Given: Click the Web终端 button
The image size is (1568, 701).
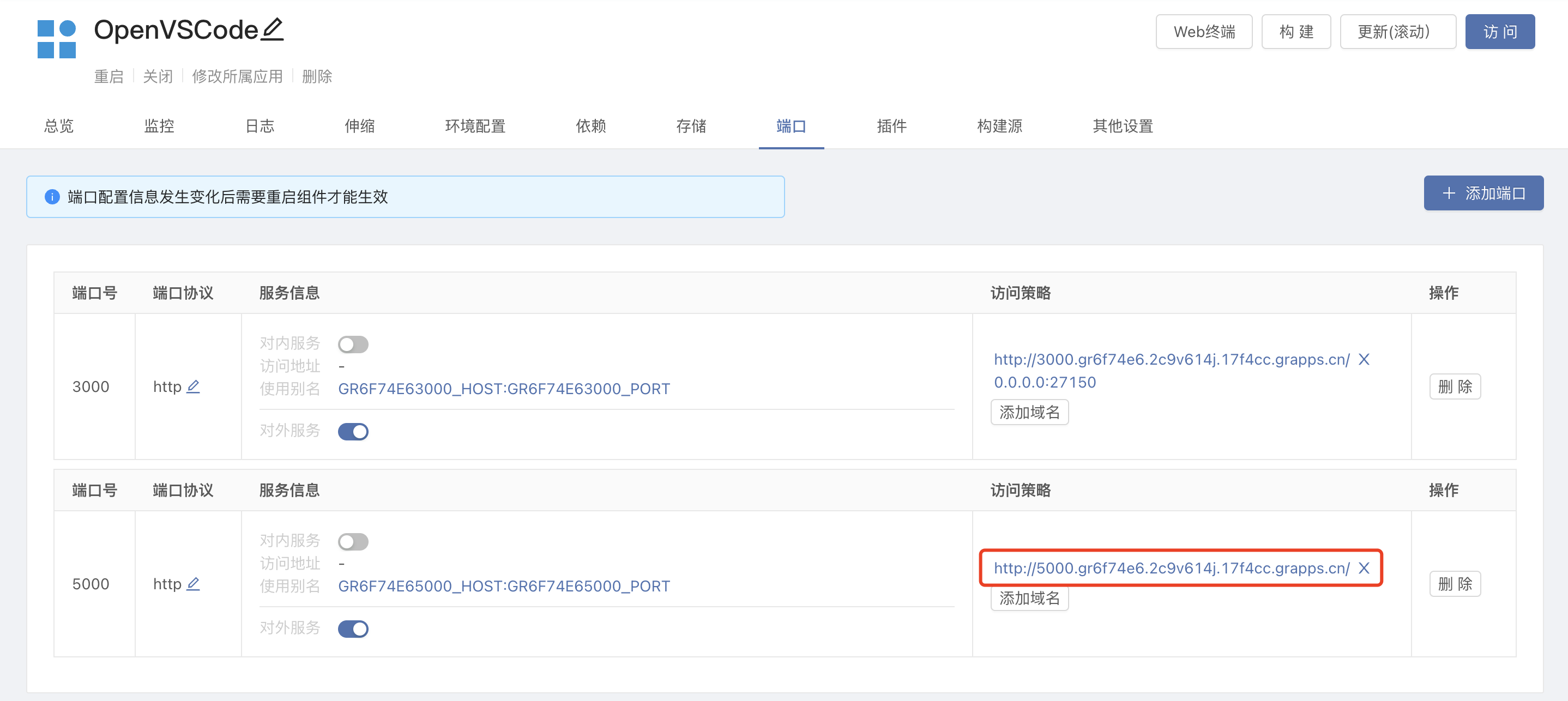Looking at the screenshot, I should point(1203,32).
